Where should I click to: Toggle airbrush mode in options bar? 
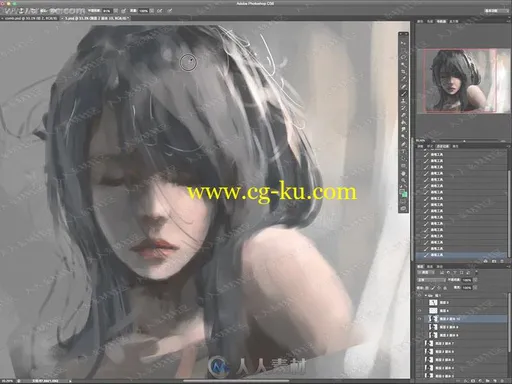click(160, 11)
